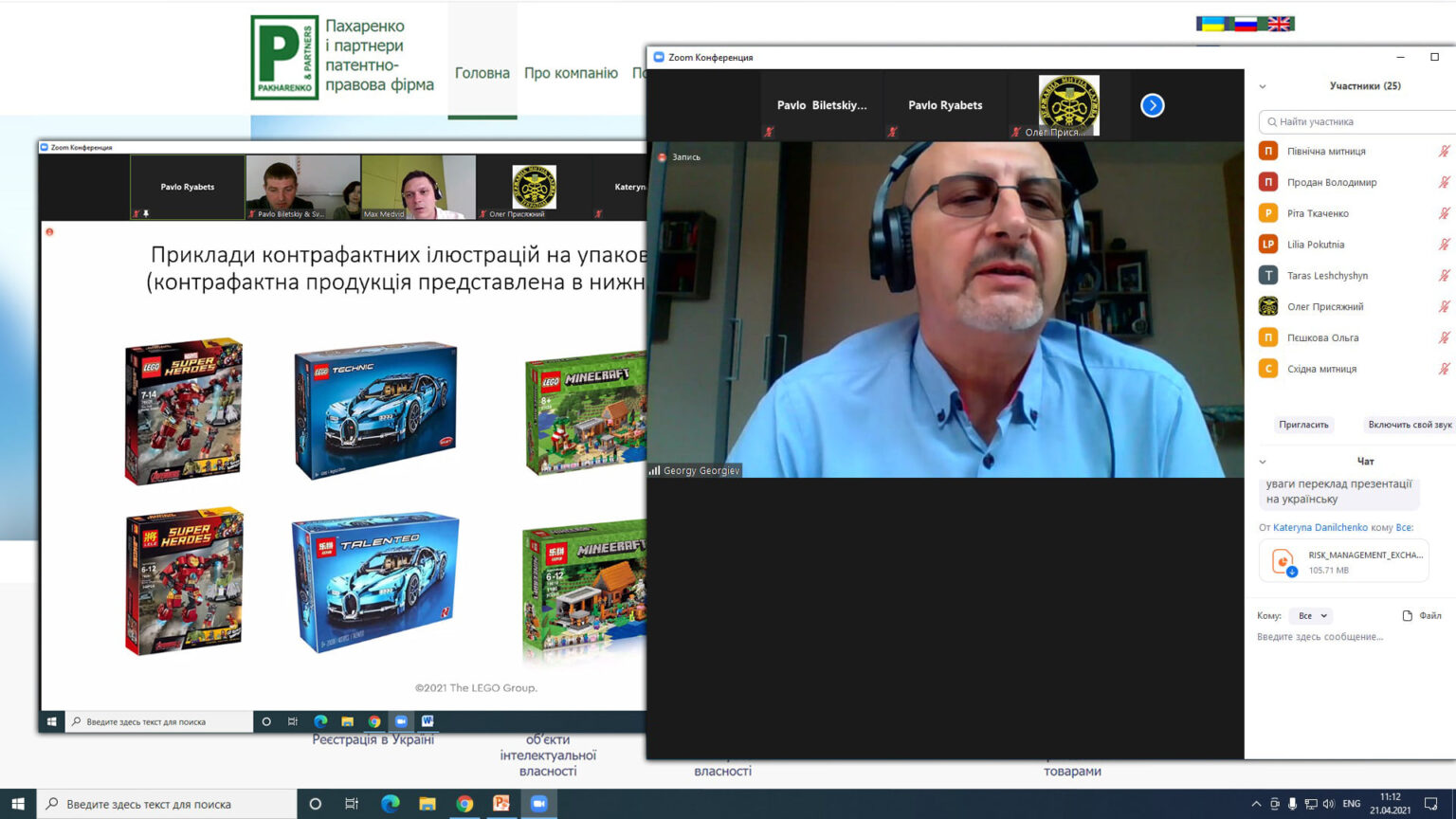Click Edge icon in shared screen taskbar
1456x819 pixels.
pyautogui.click(x=320, y=721)
